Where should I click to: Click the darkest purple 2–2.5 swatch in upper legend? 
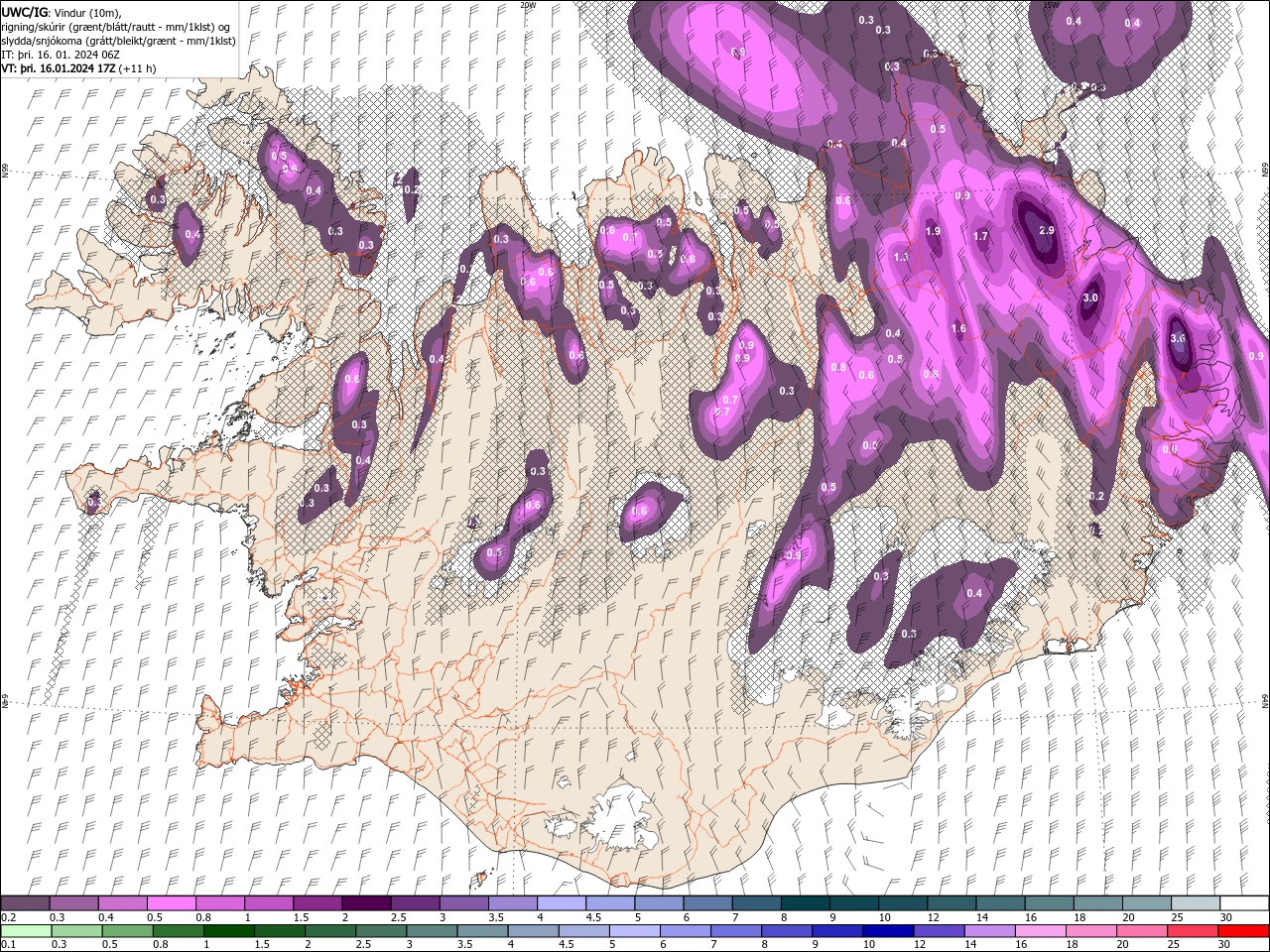[365, 903]
